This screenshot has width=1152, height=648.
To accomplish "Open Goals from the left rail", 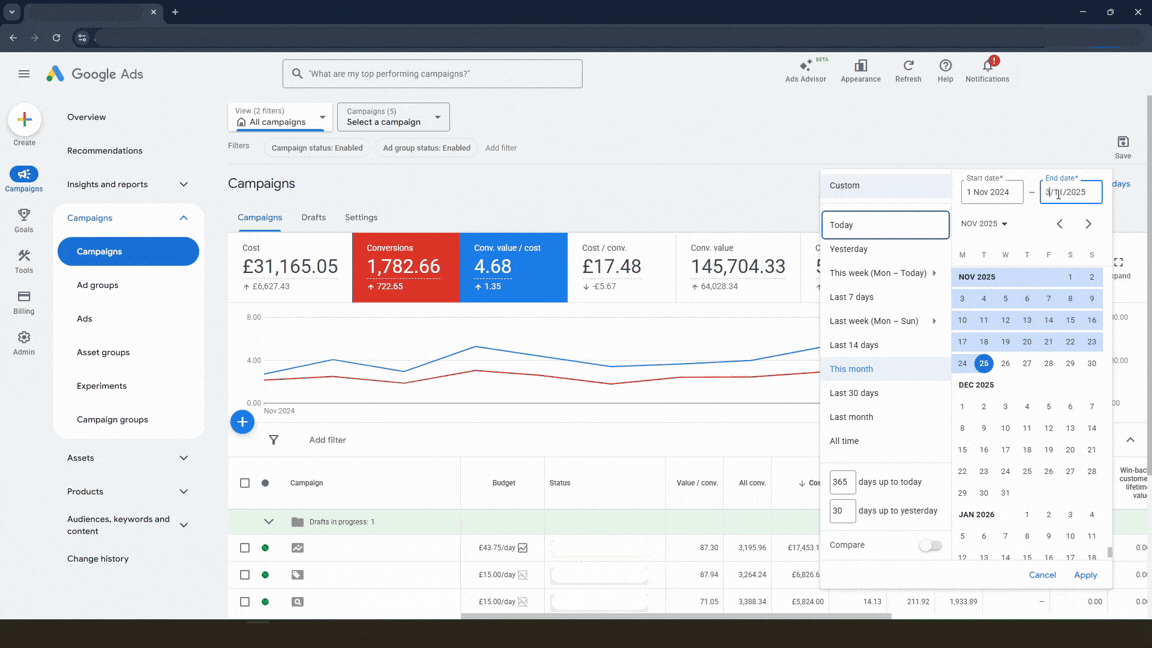I will pyautogui.click(x=24, y=220).
